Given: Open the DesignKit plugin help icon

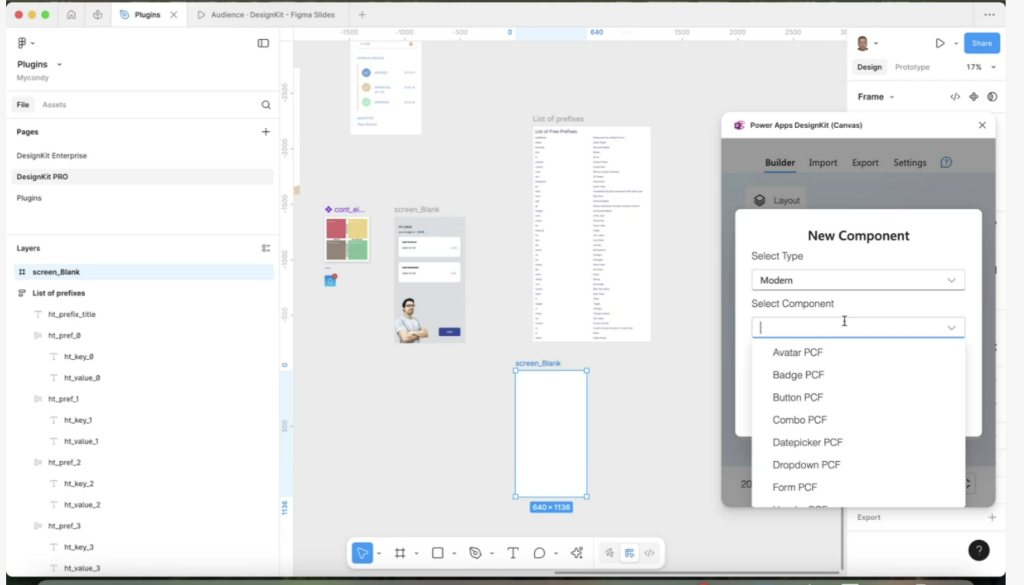Looking at the screenshot, I should pos(946,163).
